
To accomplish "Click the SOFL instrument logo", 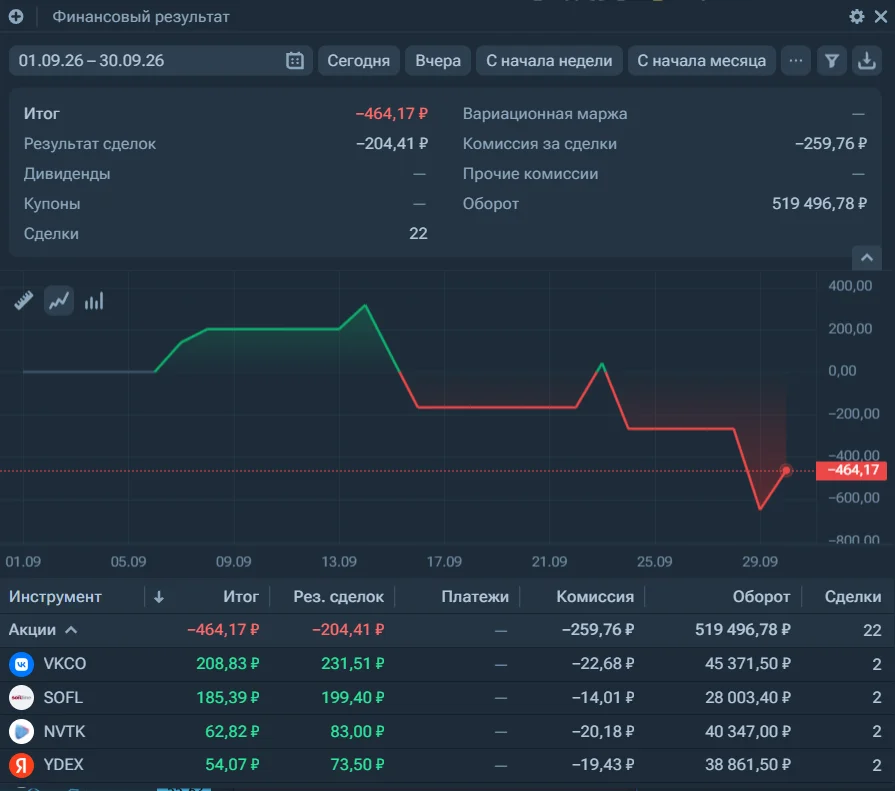I will [21, 697].
